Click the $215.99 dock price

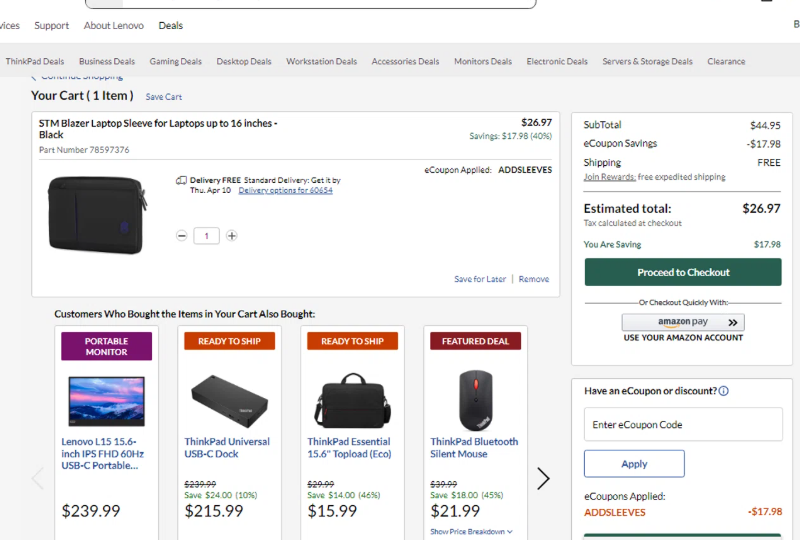coord(214,511)
